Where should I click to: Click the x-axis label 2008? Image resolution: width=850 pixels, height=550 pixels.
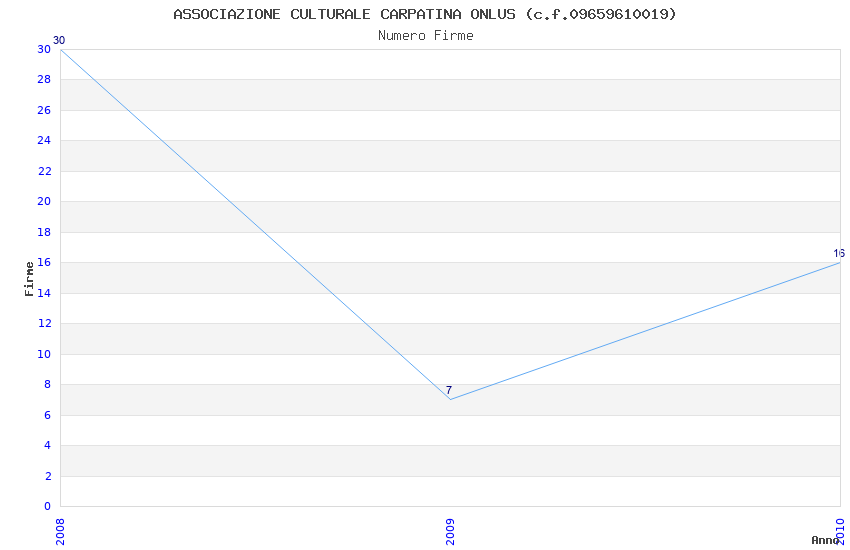click(x=60, y=532)
